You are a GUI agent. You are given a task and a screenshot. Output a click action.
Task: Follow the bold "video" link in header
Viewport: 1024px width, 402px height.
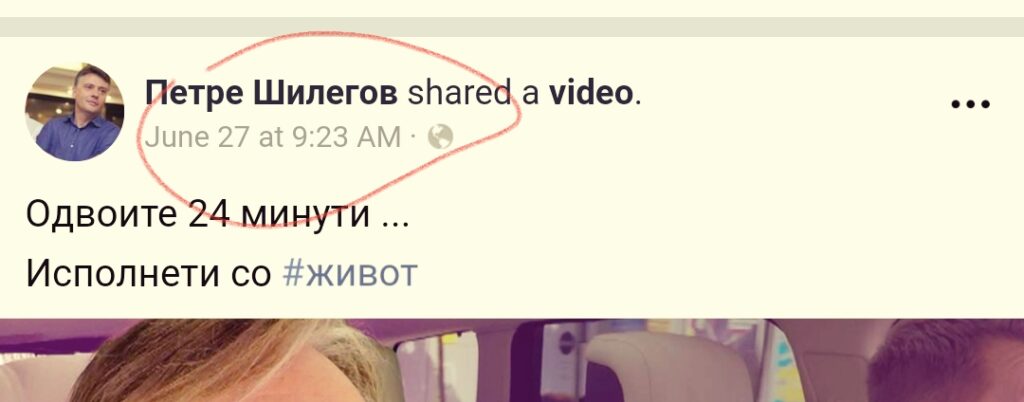(x=590, y=93)
